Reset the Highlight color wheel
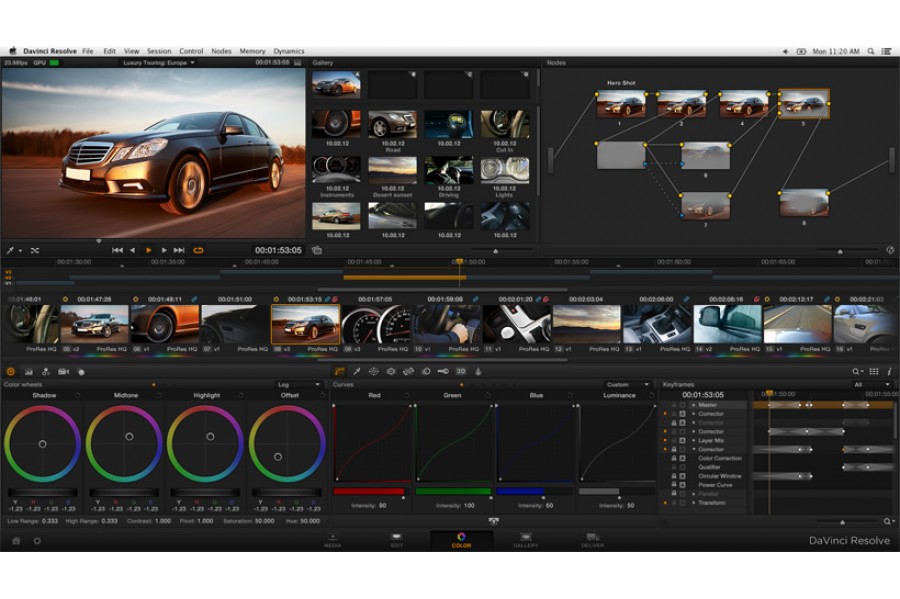The width and height of the screenshot is (900, 599). pos(240,395)
